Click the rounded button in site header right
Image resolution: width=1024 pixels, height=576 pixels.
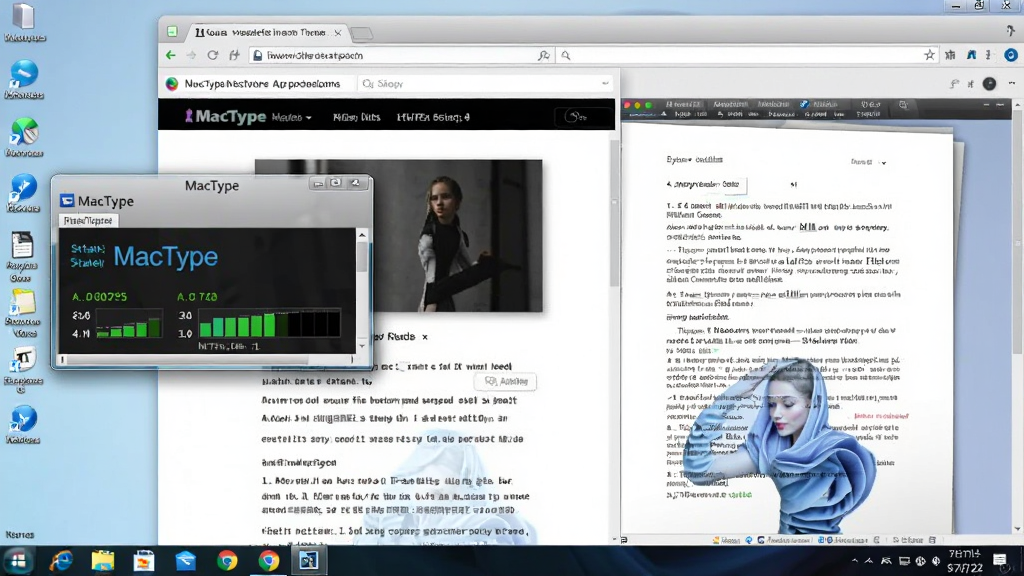point(583,117)
